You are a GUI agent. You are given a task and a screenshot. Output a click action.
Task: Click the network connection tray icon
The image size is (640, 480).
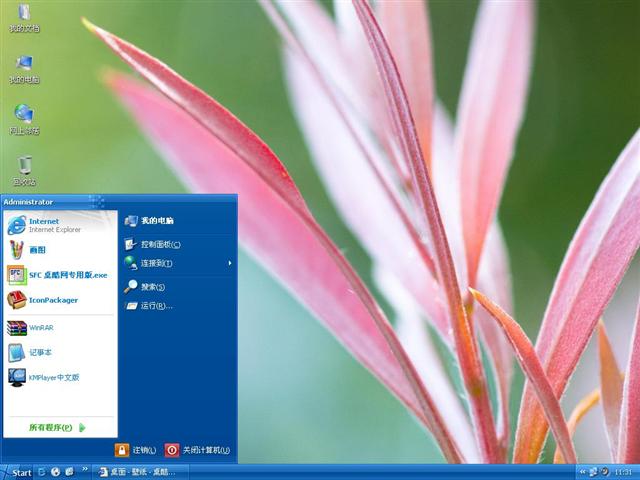click(x=594, y=472)
